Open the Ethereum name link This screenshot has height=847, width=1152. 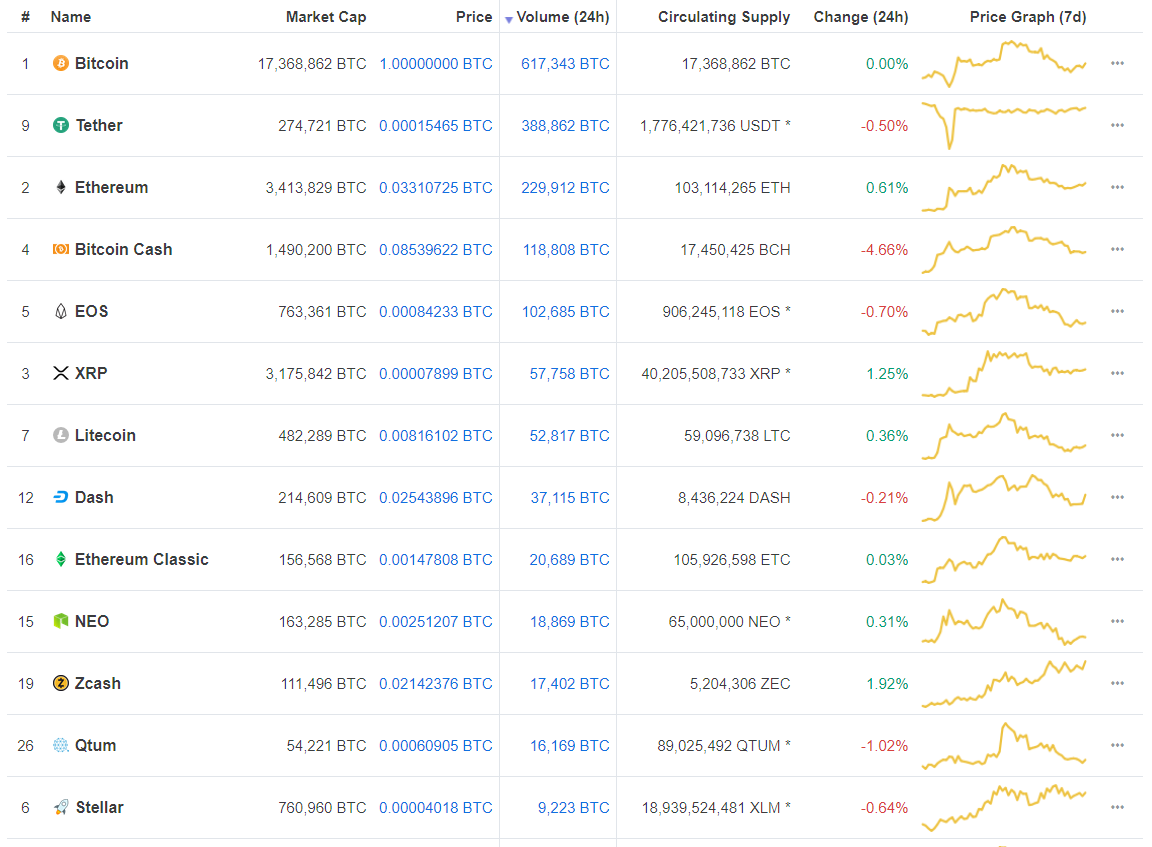click(x=112, y=187)
